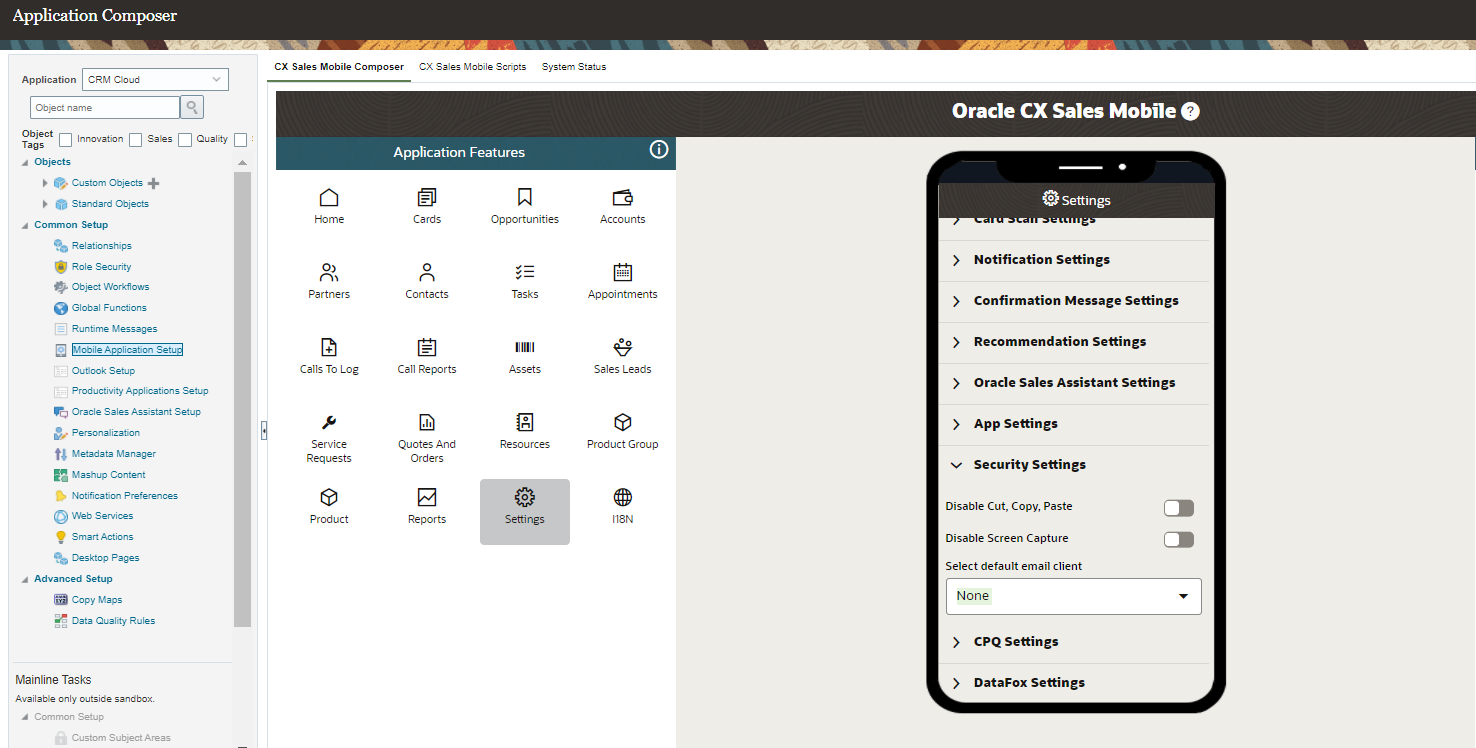Open the Quotes And Orders icon
Screen dimensions: 1476x748
[427, 423]
